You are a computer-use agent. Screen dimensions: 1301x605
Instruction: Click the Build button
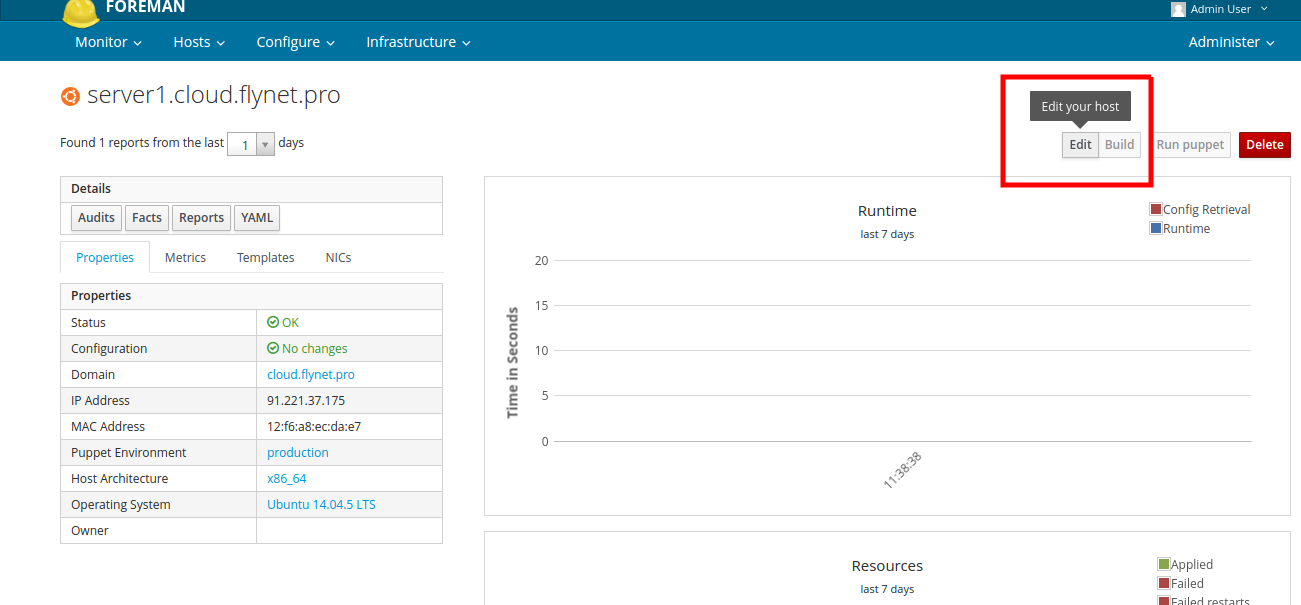[x=1119, y=144]
